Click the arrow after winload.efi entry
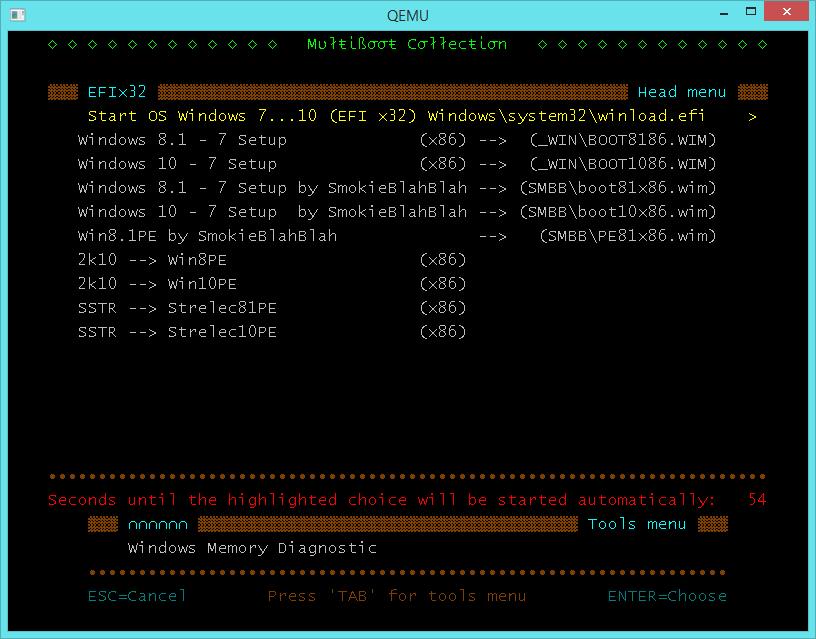 pyautogui.click(x=752, y=116)
